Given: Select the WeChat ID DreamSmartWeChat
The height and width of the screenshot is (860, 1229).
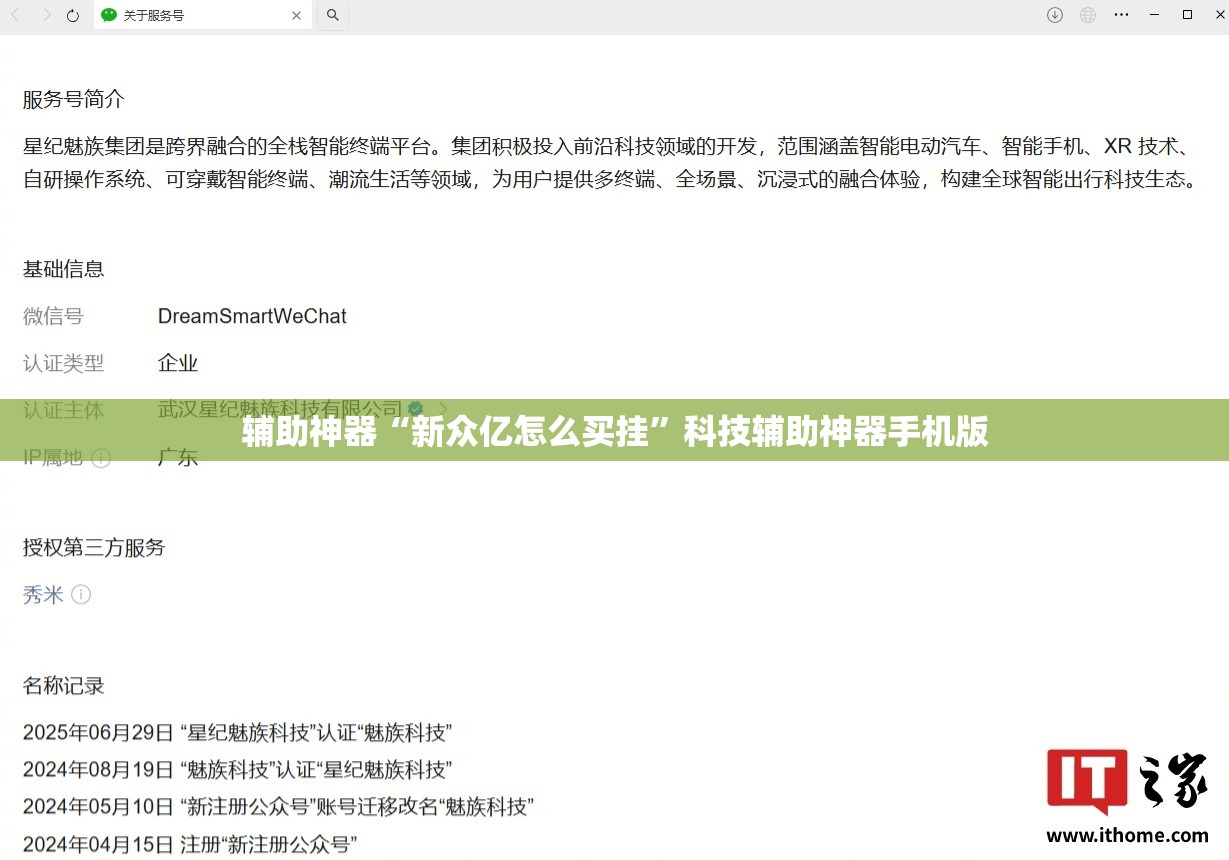Looking at the screenshot, I should coord(252,316).
